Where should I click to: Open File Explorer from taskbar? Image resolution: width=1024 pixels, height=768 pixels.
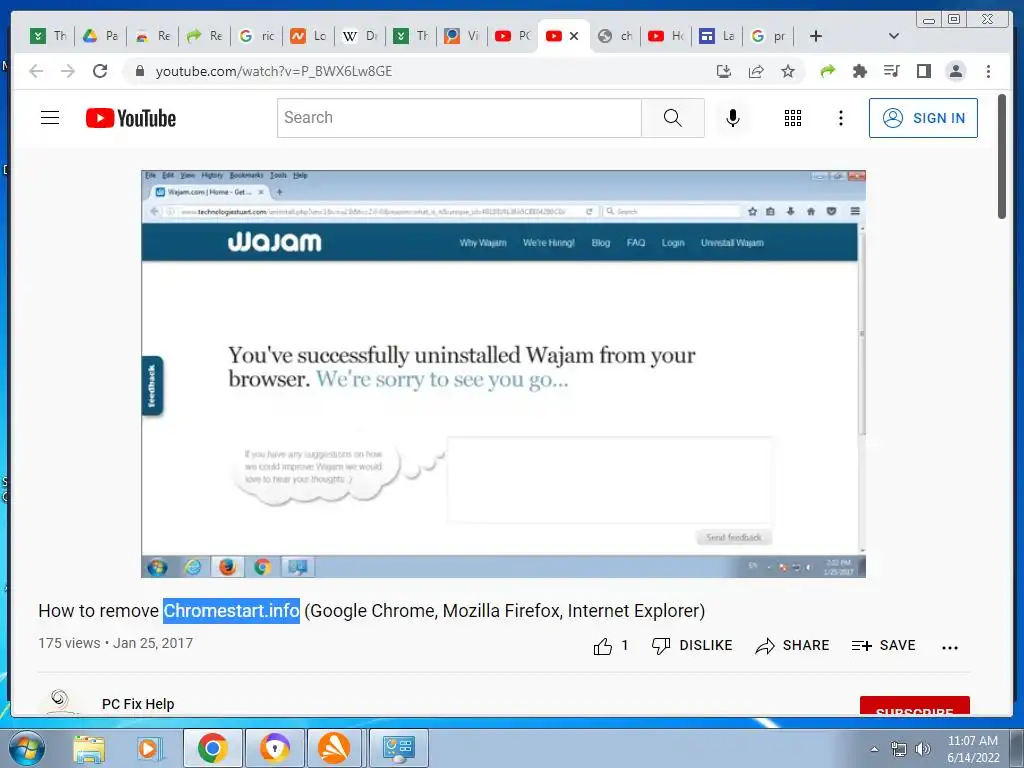[x=89, y=748]
